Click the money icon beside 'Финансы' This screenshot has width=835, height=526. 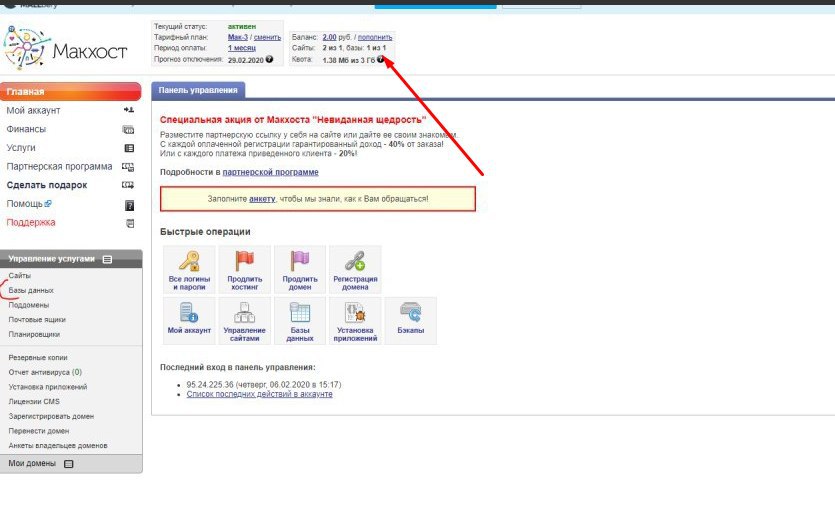[x=128, y=129]
